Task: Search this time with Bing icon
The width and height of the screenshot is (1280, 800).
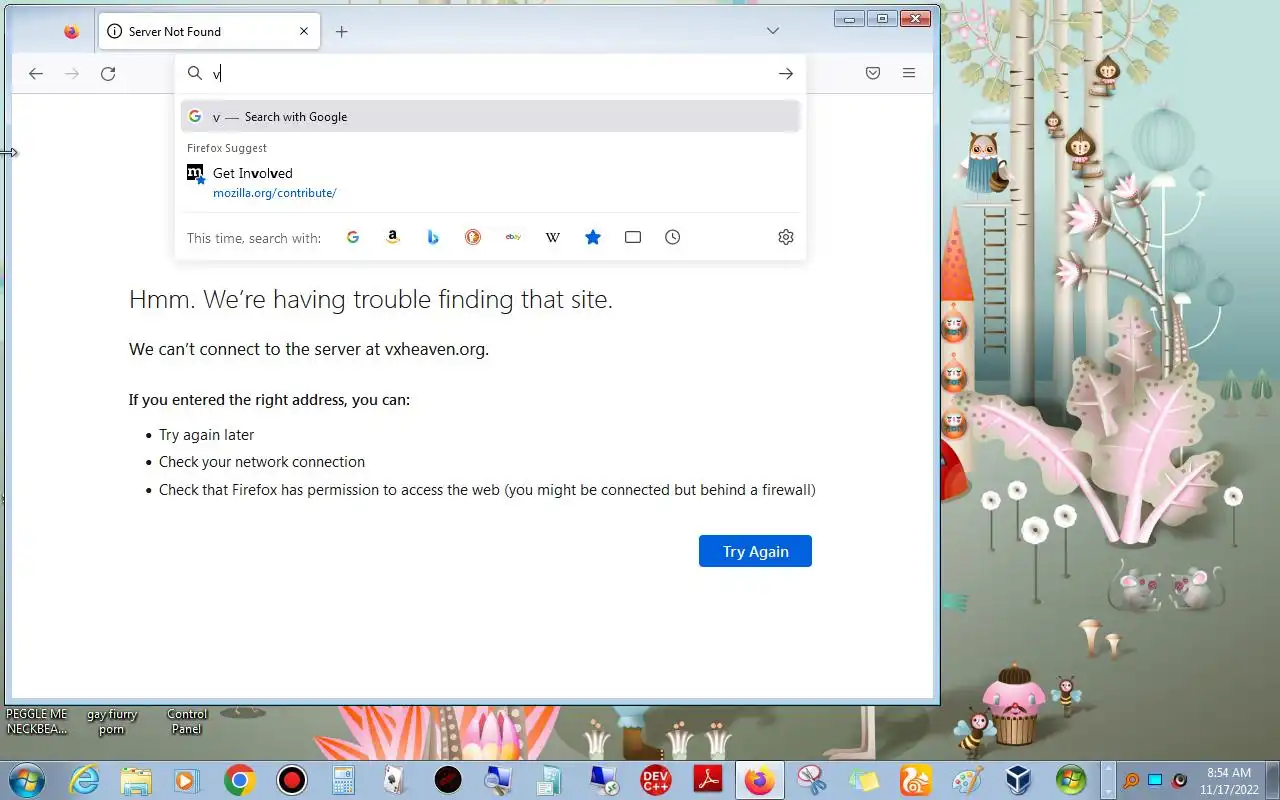Action: 433,237
